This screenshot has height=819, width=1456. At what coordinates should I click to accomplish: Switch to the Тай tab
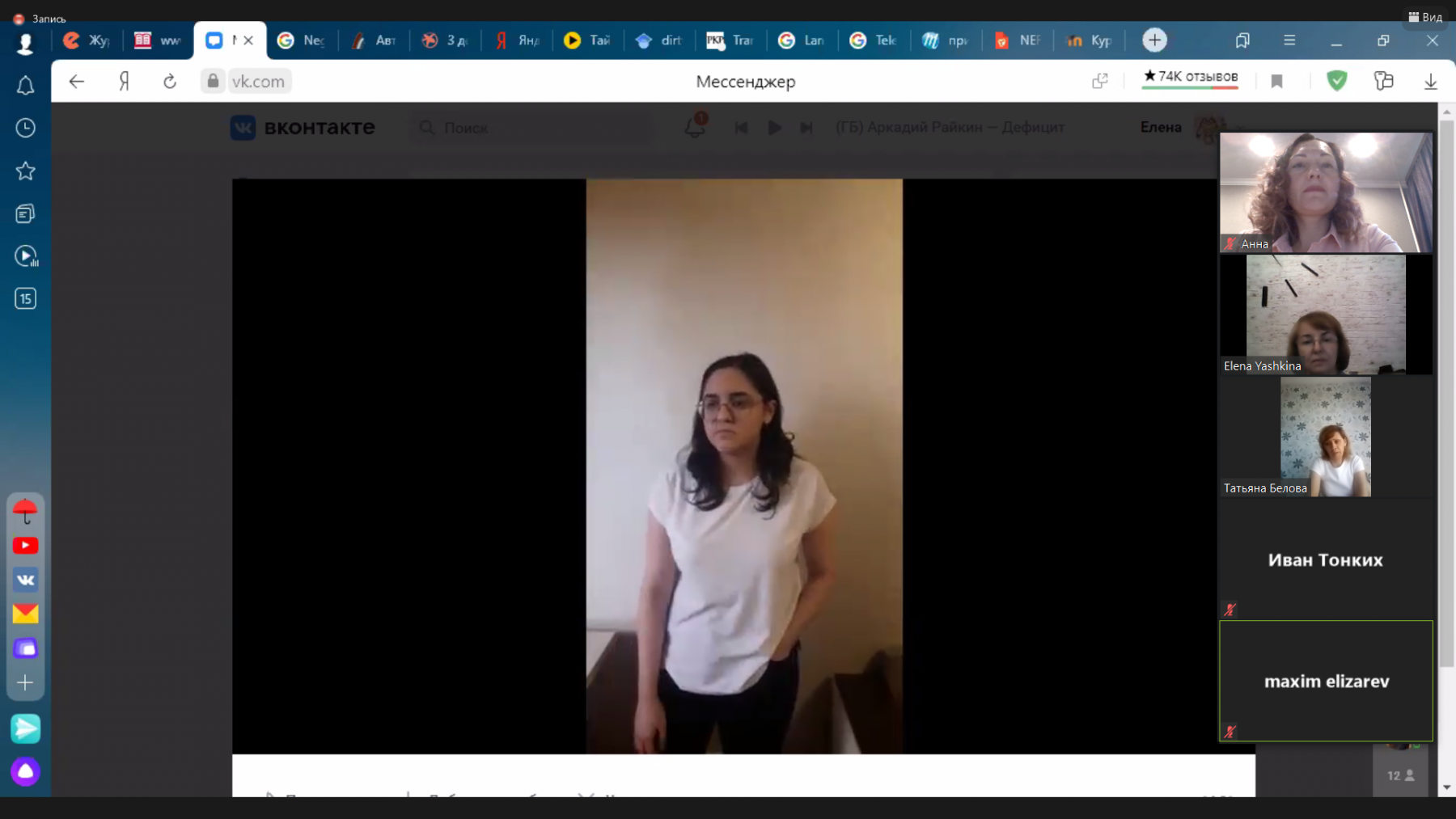click(x=587, y=40)
